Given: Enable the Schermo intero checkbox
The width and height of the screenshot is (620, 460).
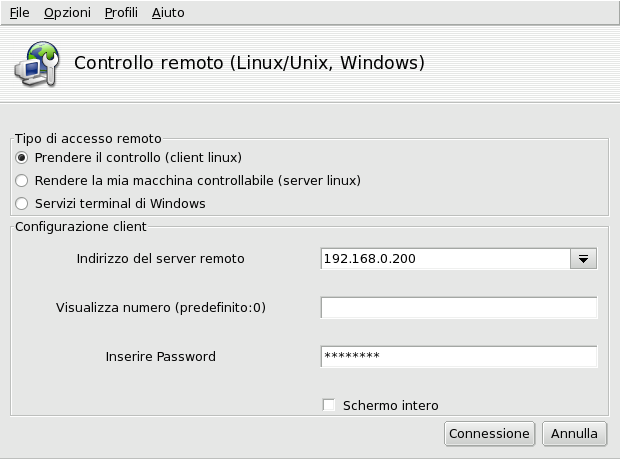Looking at the screenshot, I should pyautogui.click(x=328, y=405).
